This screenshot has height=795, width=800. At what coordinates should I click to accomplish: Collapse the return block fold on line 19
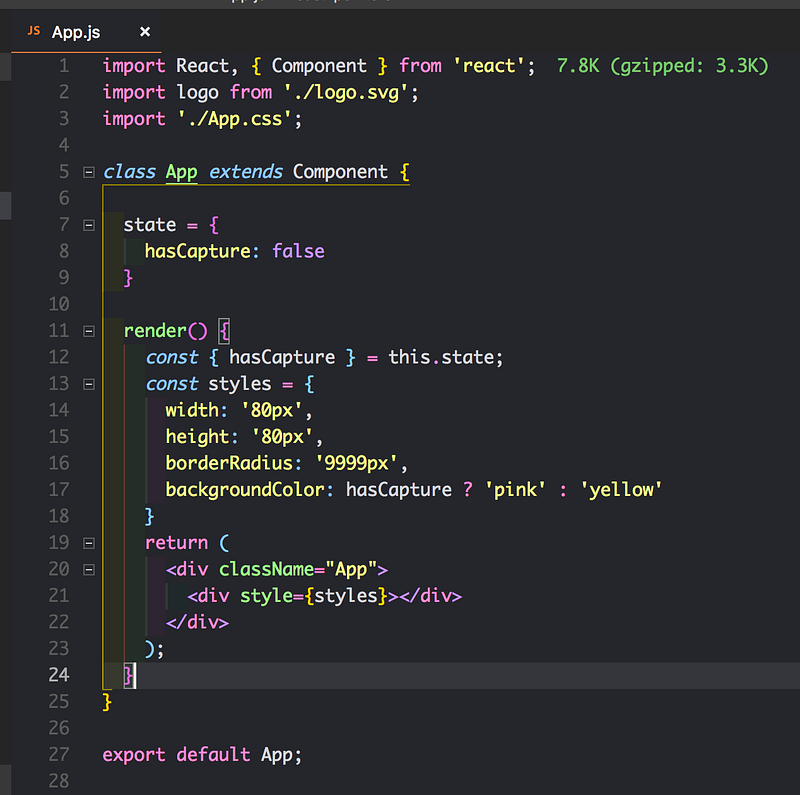(x=89, y=543)
